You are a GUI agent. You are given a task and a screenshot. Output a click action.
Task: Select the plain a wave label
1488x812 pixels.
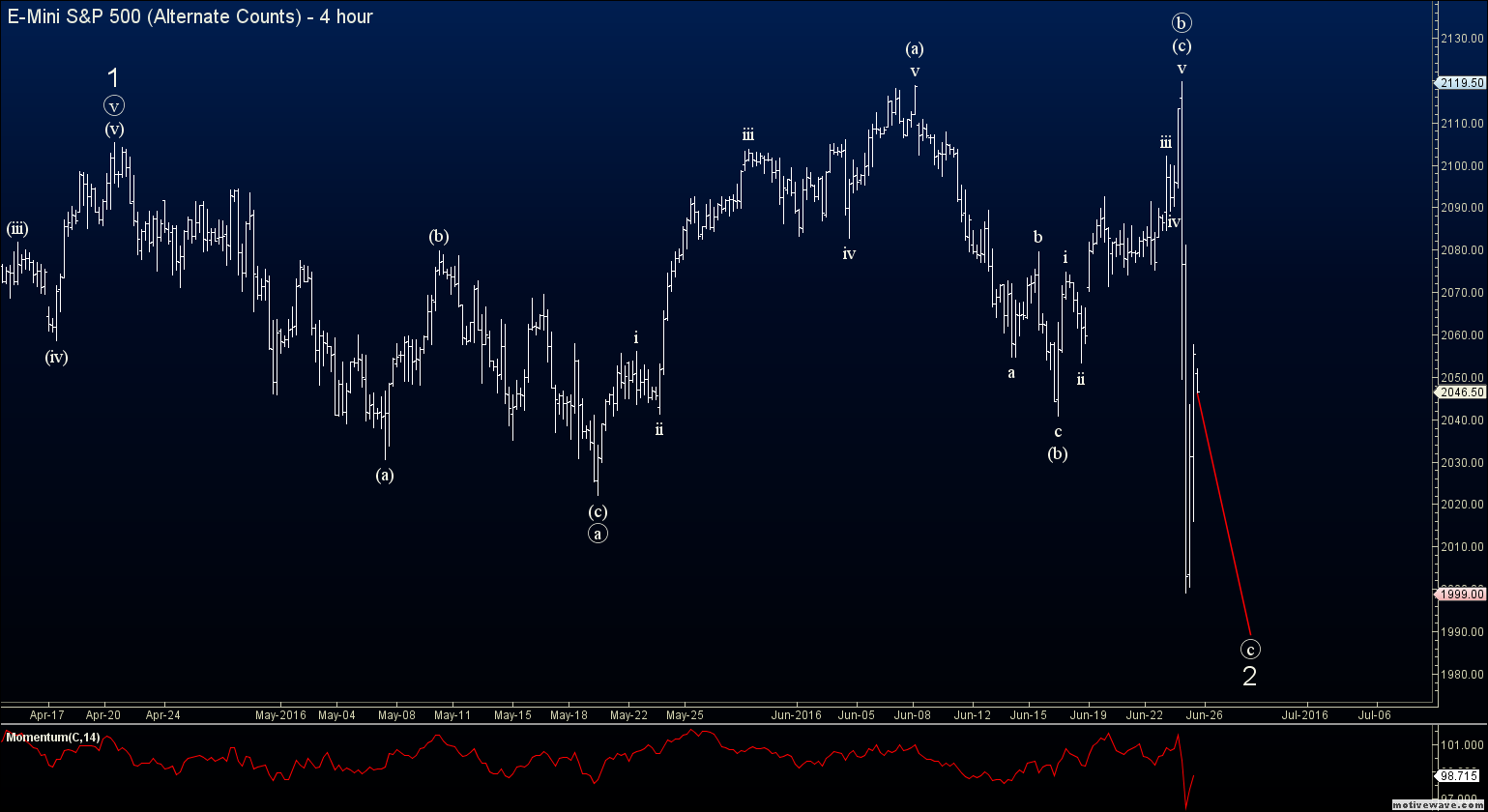(1011, 373)
